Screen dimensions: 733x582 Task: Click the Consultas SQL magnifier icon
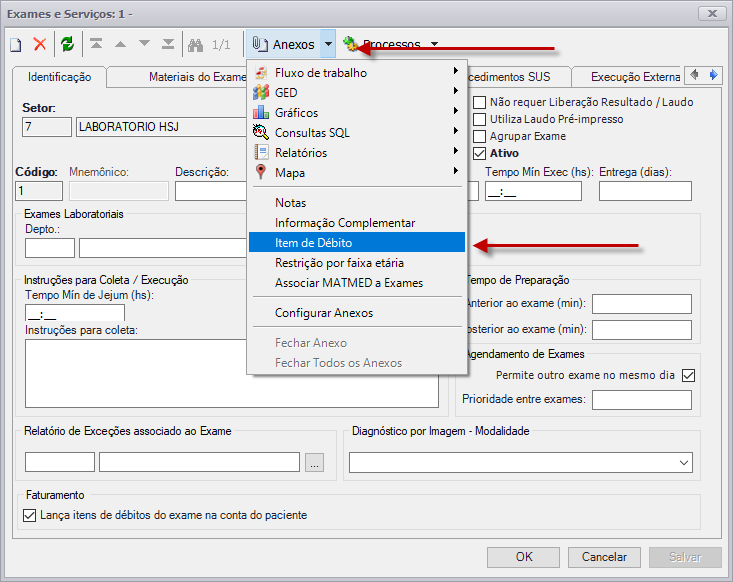point(261,132)
